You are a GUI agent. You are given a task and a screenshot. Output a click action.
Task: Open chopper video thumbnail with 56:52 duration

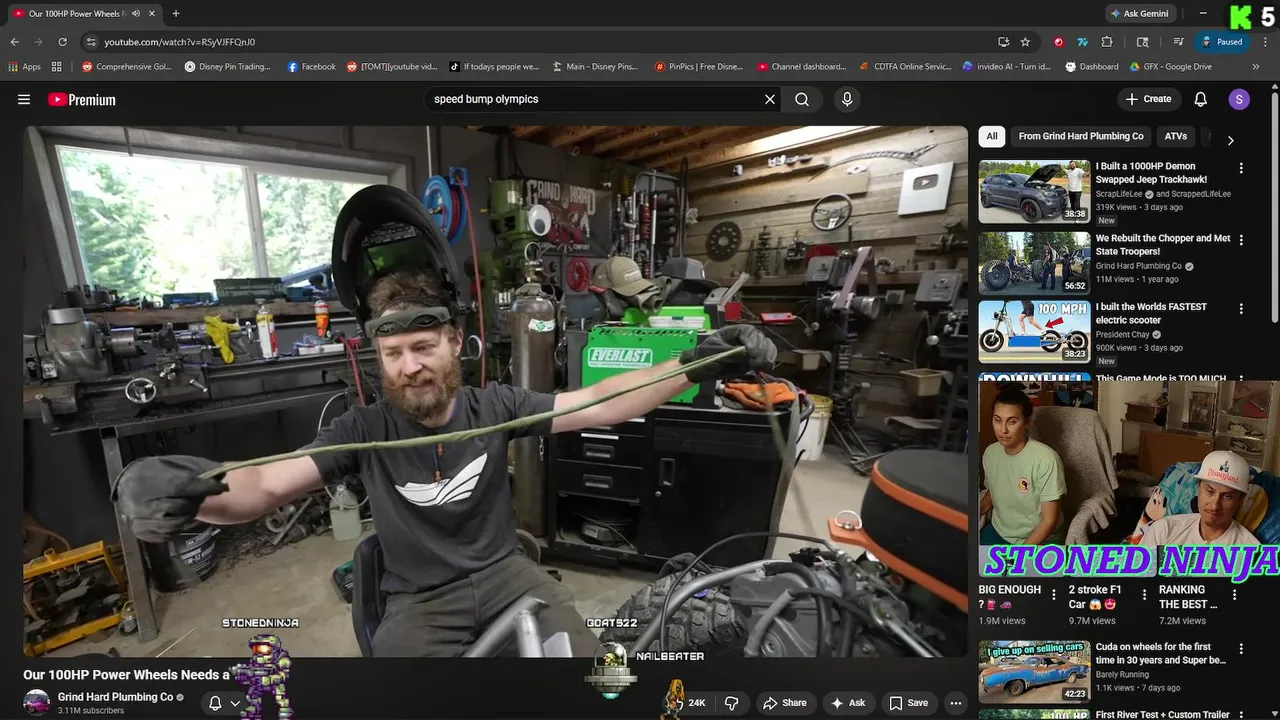pyautogui.click(x=1034, y=263)
